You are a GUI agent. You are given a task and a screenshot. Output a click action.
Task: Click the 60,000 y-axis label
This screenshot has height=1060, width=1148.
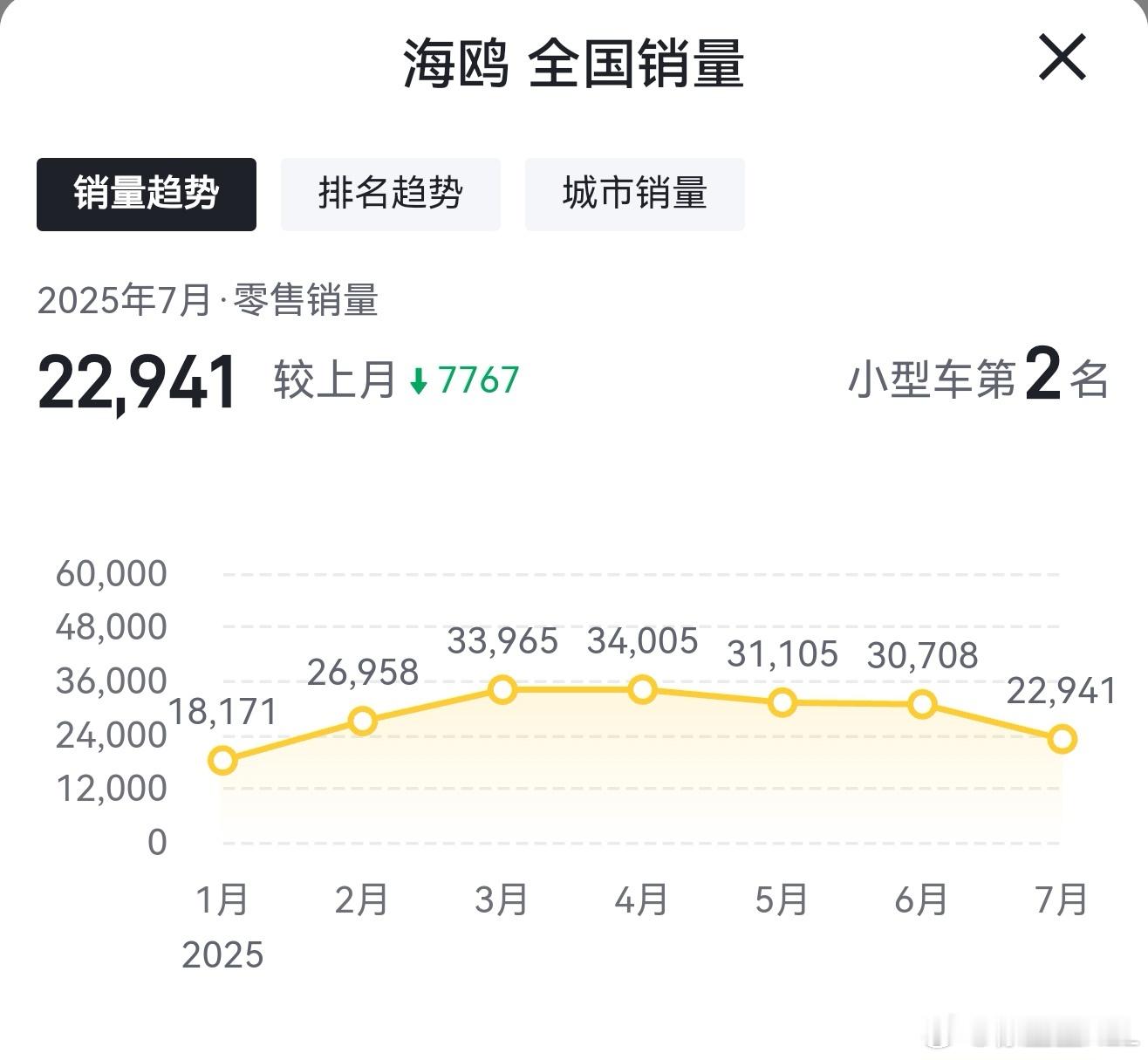112,574
